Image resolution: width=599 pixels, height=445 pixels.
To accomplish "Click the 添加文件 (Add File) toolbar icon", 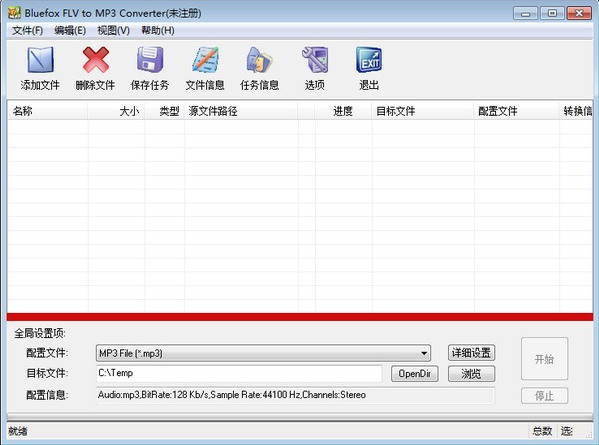I will coord(40,60).
